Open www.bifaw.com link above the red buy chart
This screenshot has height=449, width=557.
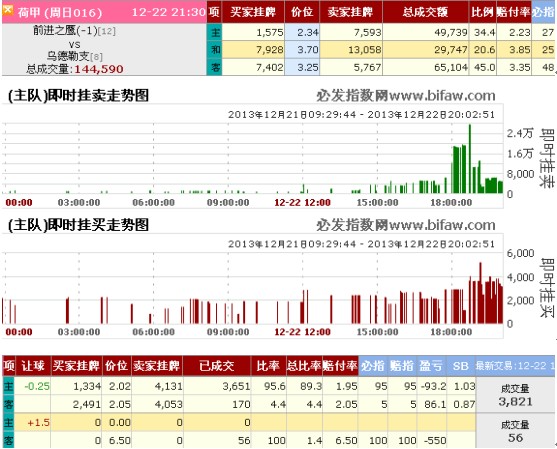[442, 225]
